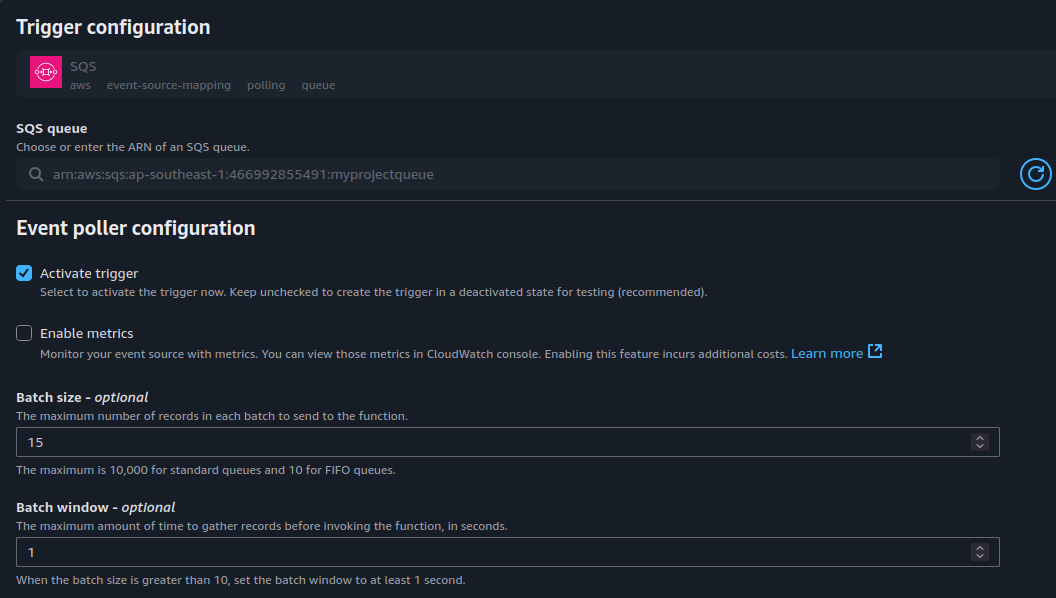Click the up arrow on Batch size spinner
The height and width of the screenshot is (598, 1056).
pos(980,438)
